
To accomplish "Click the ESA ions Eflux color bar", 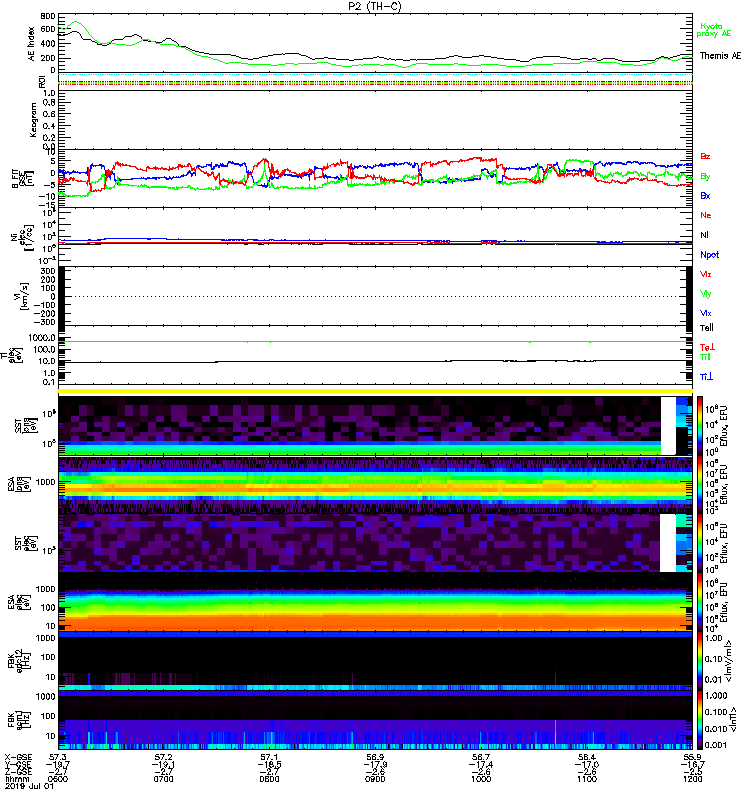I will coord(700,484).
